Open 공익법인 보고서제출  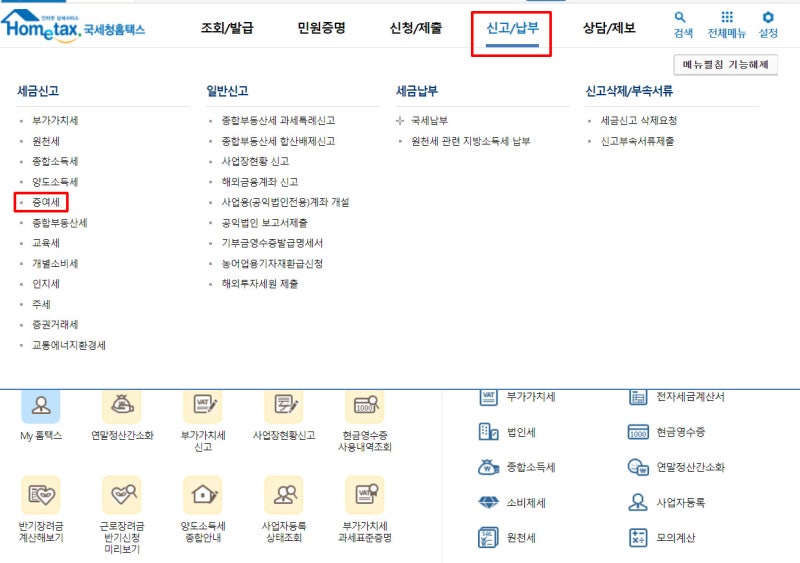[x=264, y=223]
